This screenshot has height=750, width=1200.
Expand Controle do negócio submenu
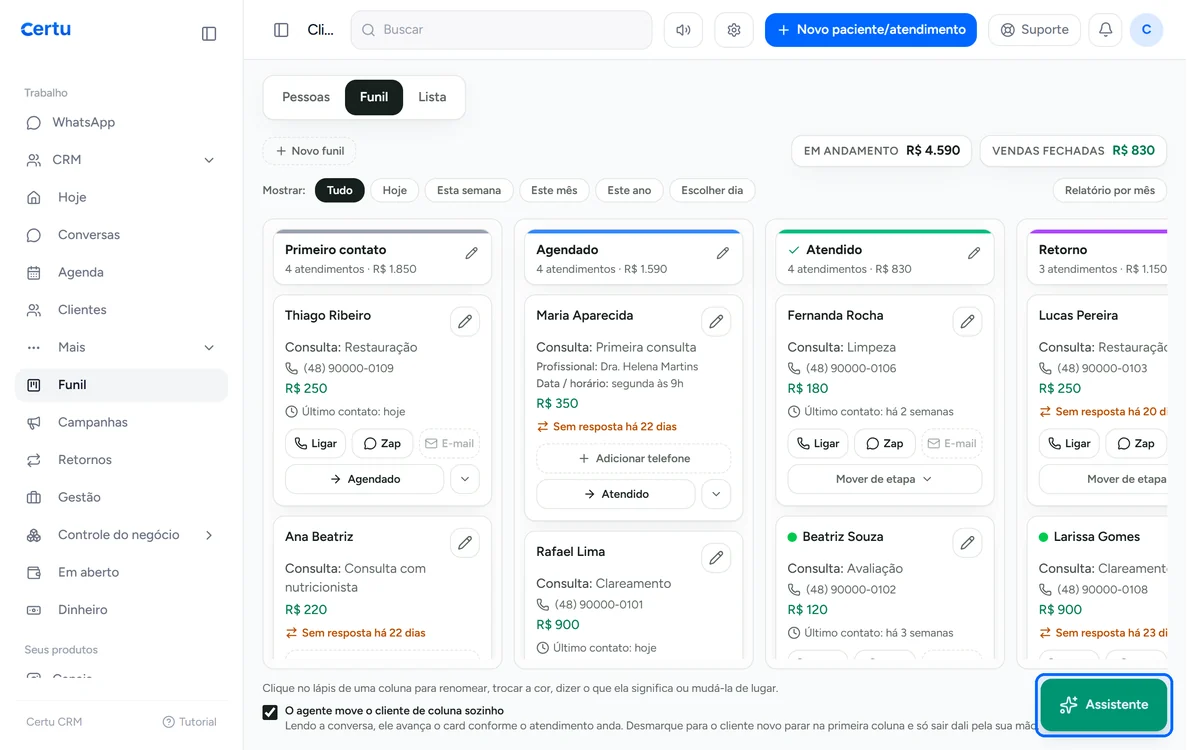click(209, 535)
